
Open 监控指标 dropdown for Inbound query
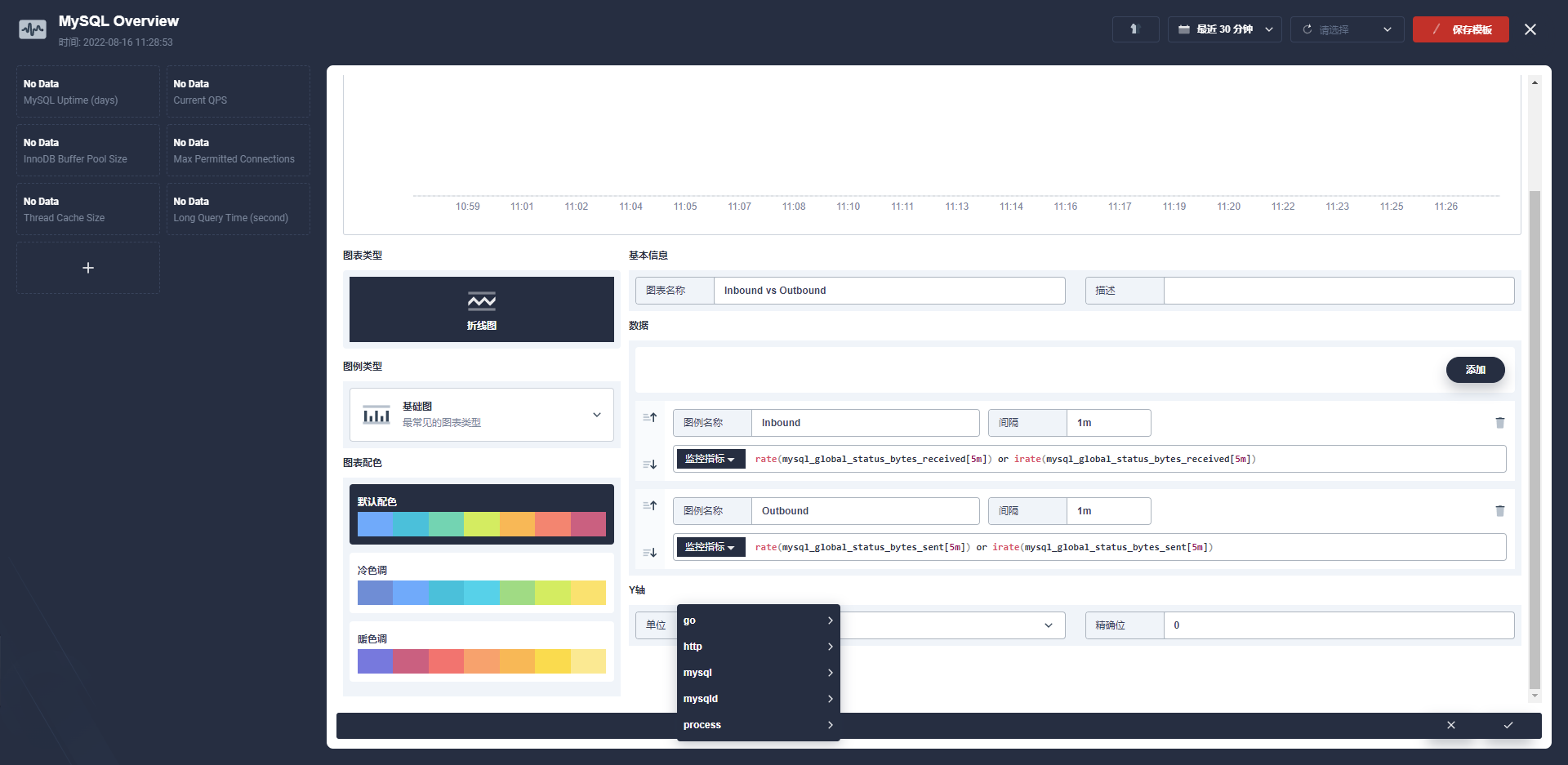click(710, 459)
